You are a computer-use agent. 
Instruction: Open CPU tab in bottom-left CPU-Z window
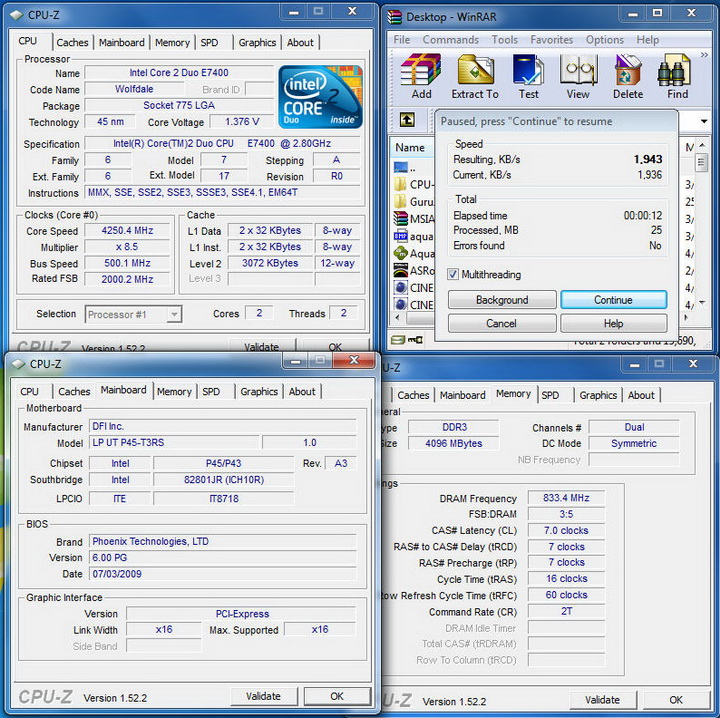click(29, 392)
